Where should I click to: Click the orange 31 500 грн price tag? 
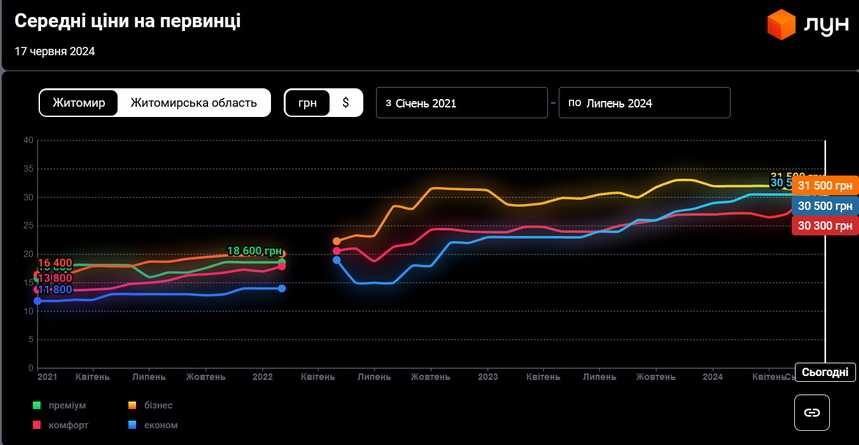(825, 186)
